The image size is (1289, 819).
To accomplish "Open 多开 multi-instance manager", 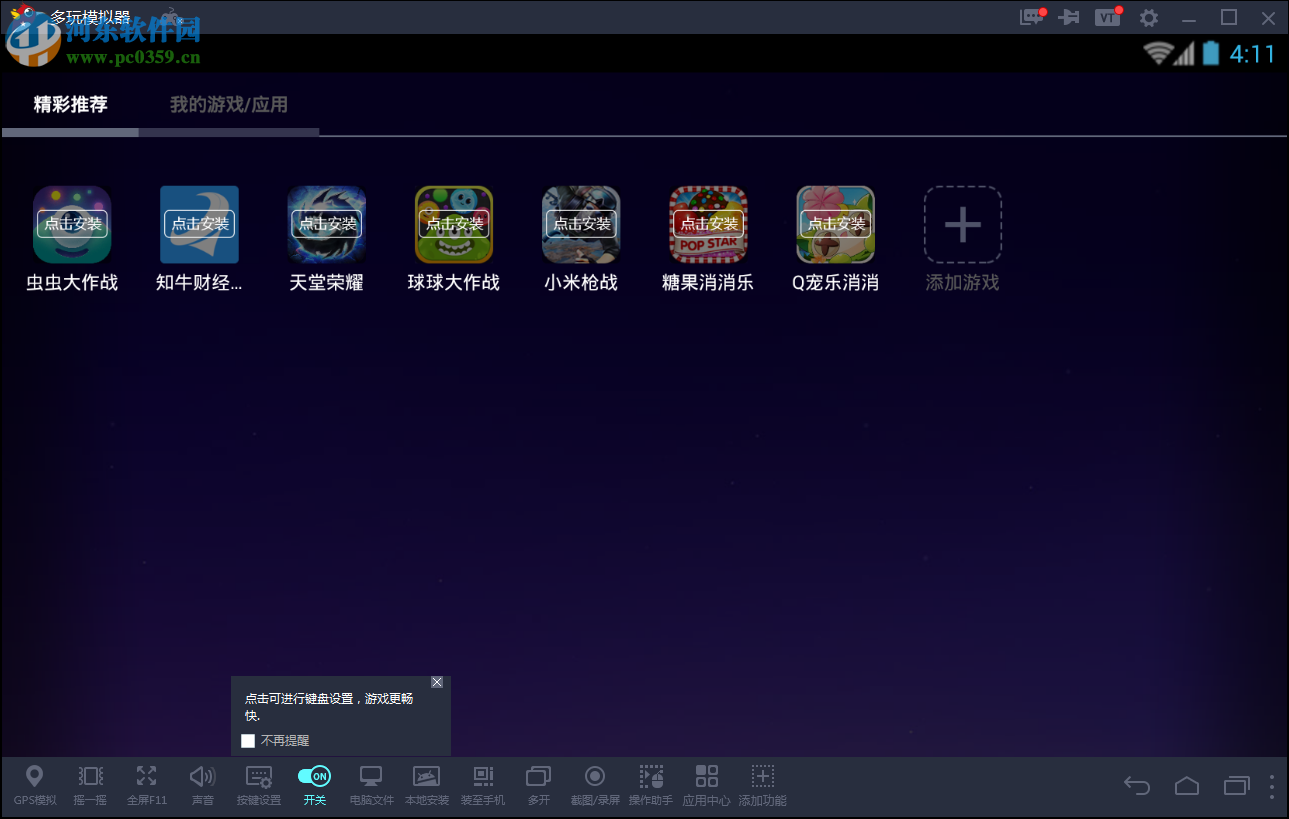I will (538, 785).
